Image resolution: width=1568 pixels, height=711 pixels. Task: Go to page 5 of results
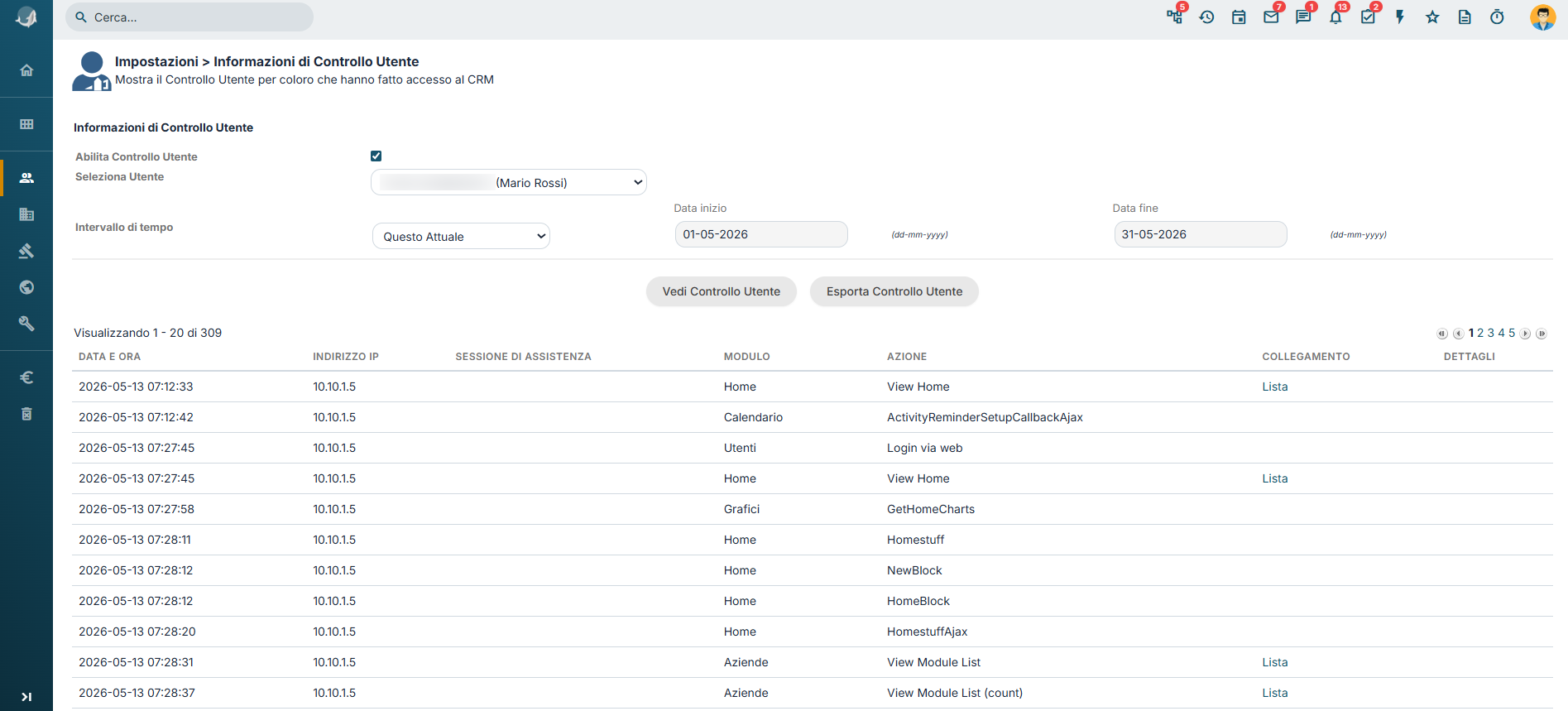(1512, 333)
